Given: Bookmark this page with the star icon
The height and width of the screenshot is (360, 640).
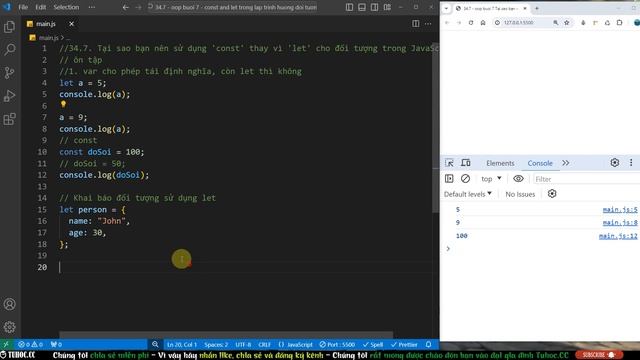Looking at the screenshot, I should [x=567, y=23].
